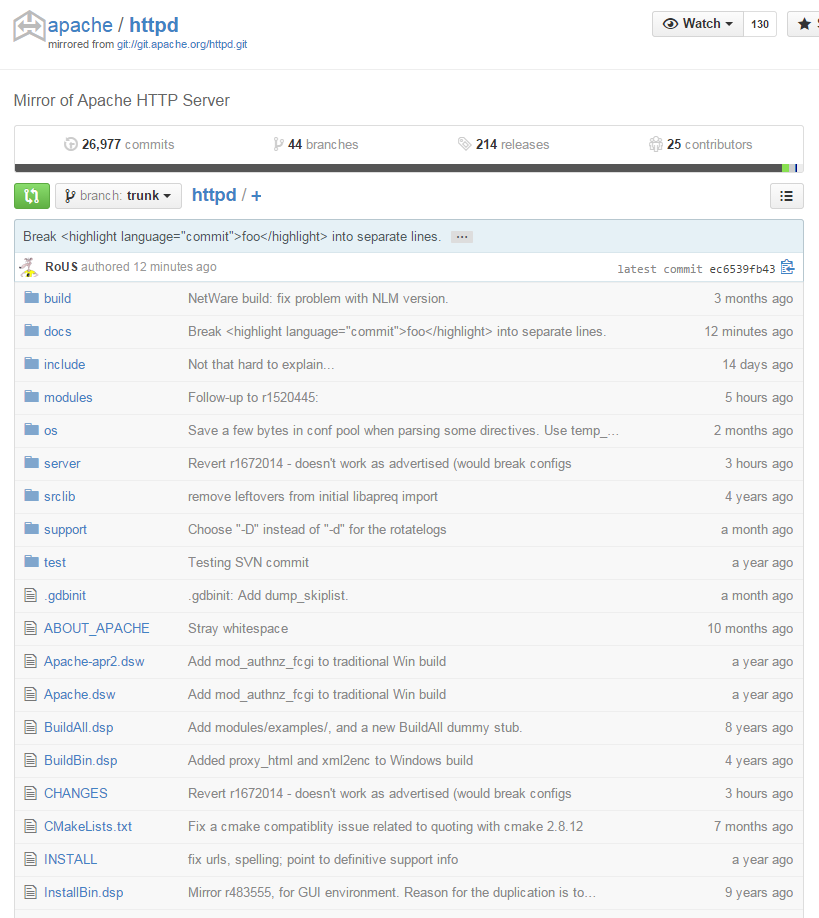Click commit message 'Stray whitespace'
This screenshot has width=819, height=918.
pyautogui.click(x=238, y=629)
